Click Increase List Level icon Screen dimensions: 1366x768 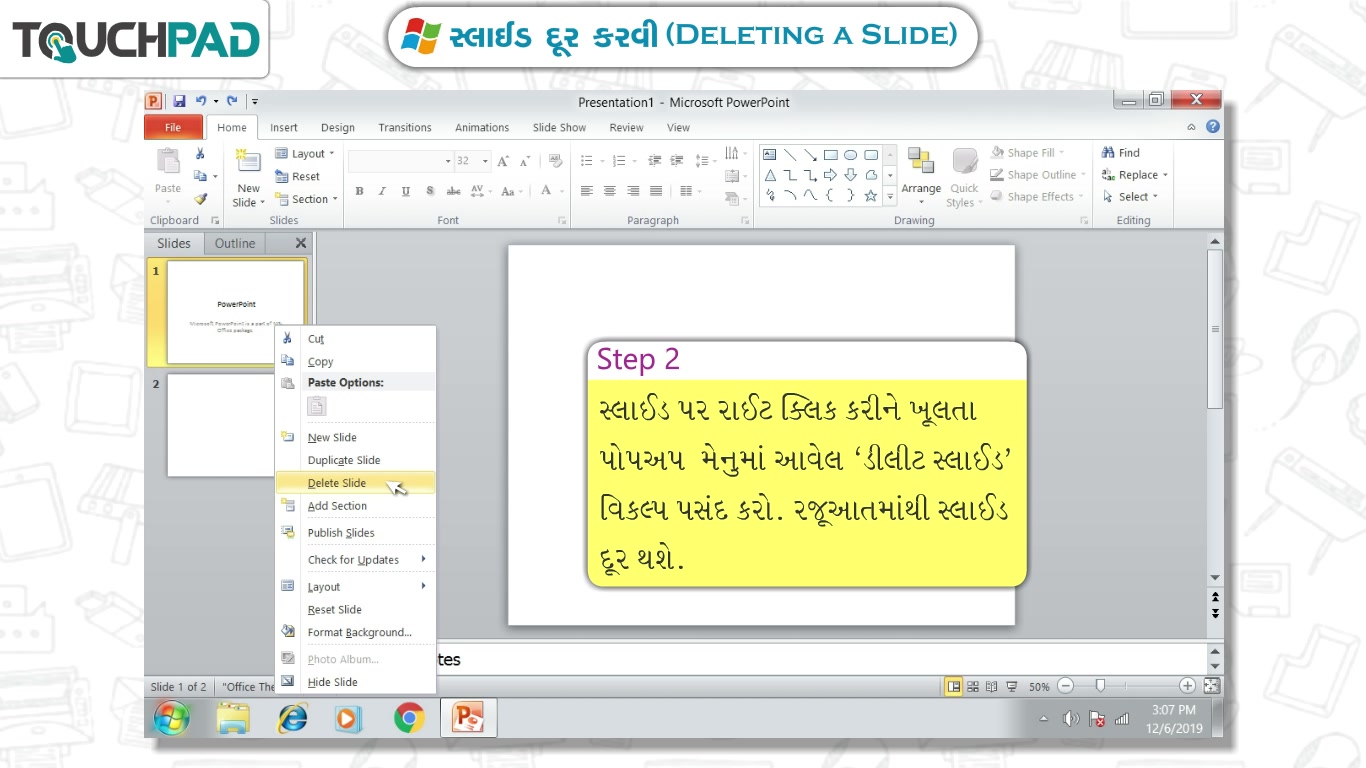(x=677, y=160)
